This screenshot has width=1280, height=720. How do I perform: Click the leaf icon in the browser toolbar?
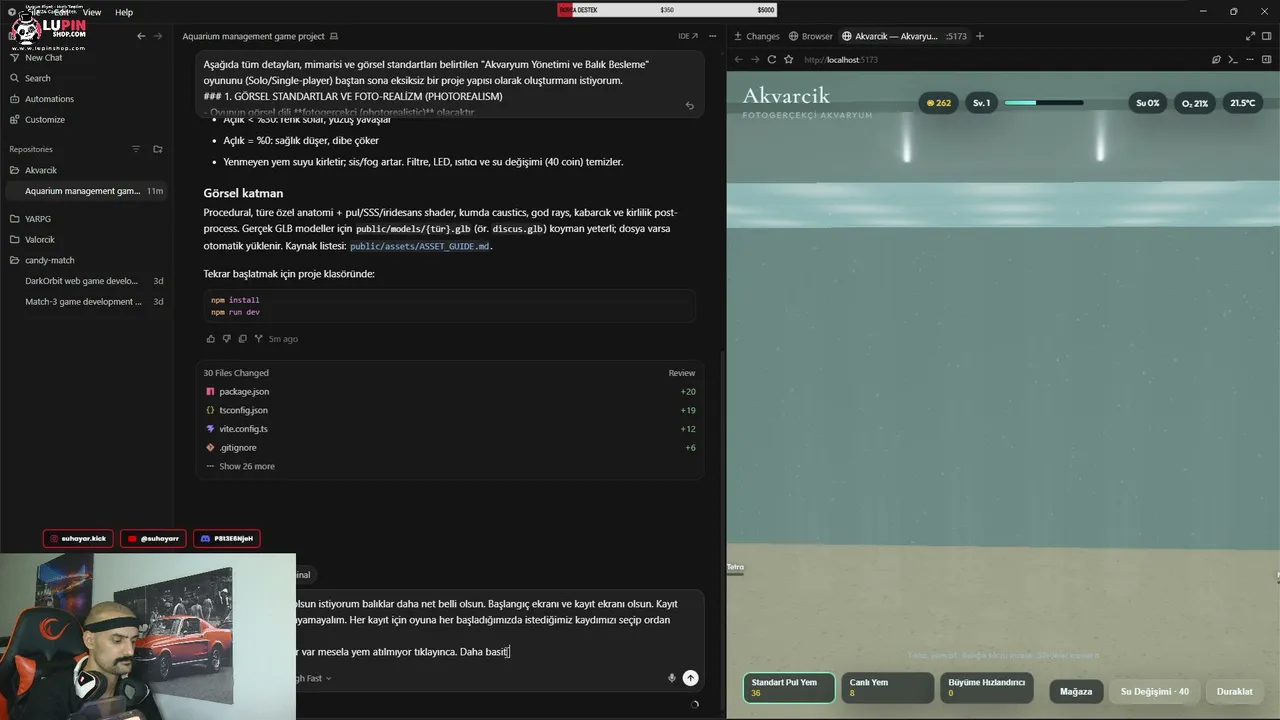[1216, 60]
